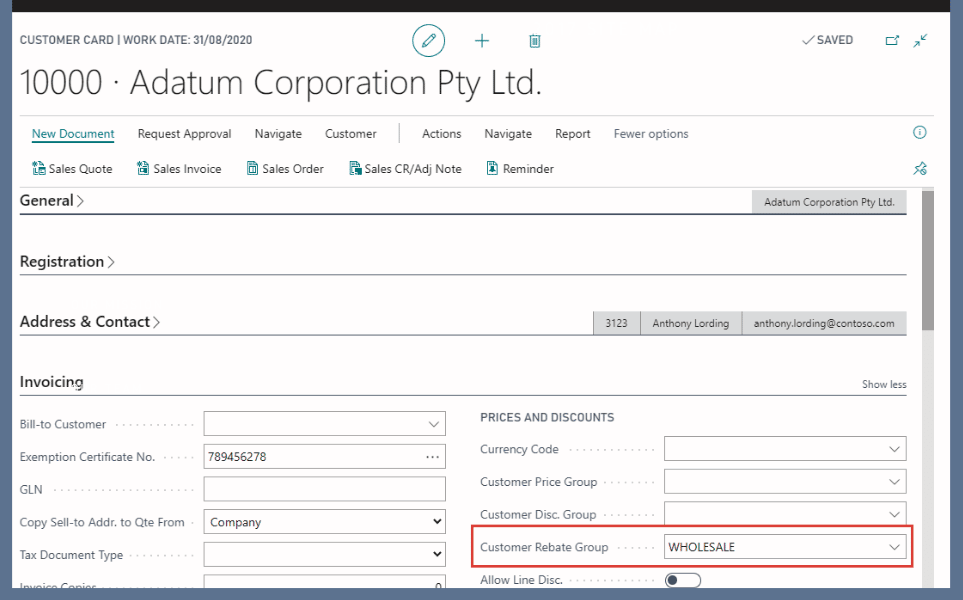Expand the Address & Contact section

[90, 322]
